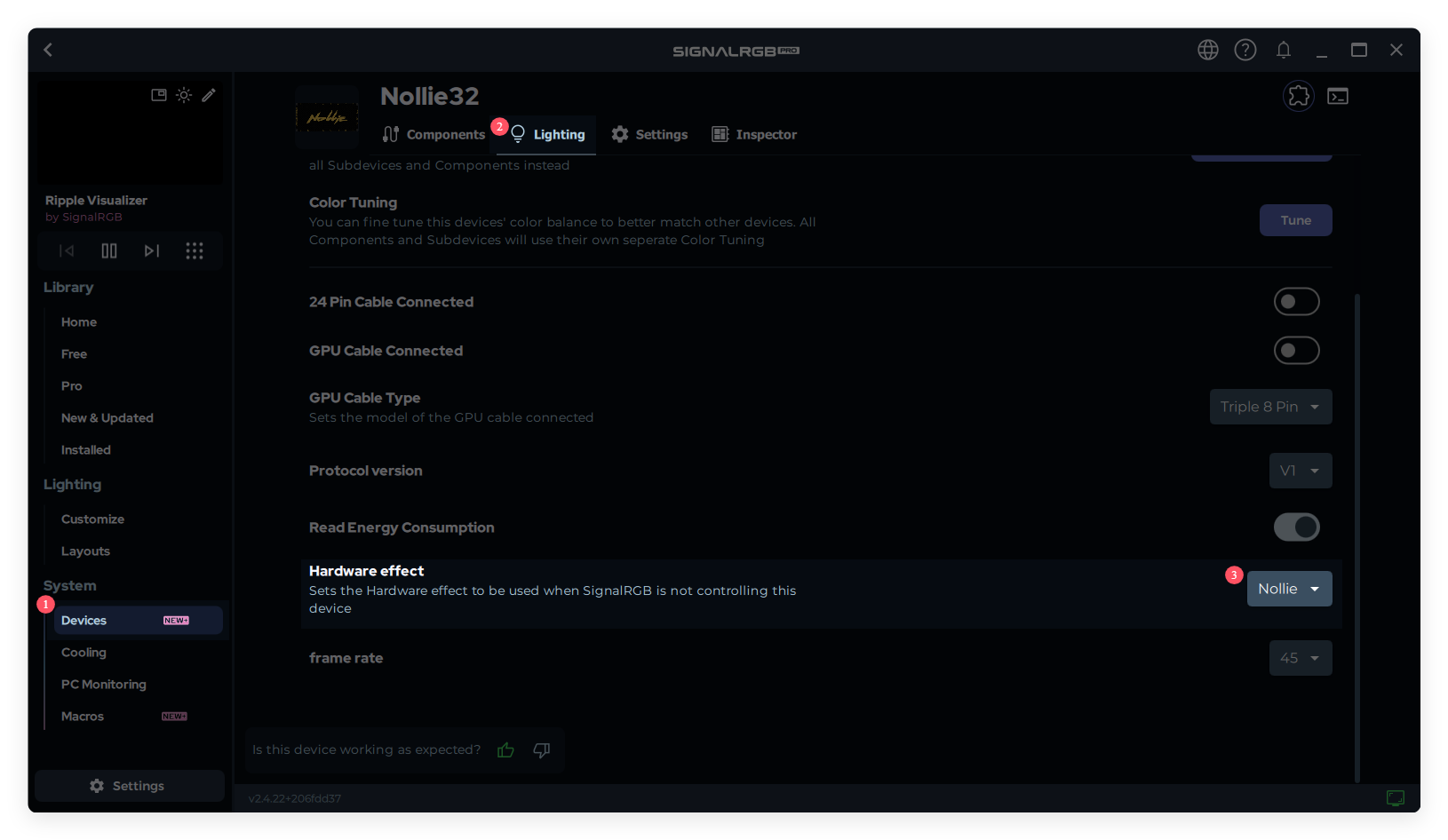
Task: Open frame rate 45 dropdown
Action: point(1301,658)
